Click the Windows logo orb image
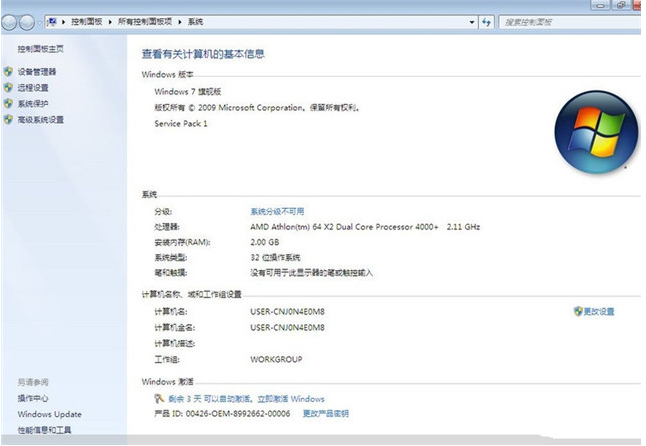The height and width of the screenshot is (446, 646). click(x=596, y=132)
